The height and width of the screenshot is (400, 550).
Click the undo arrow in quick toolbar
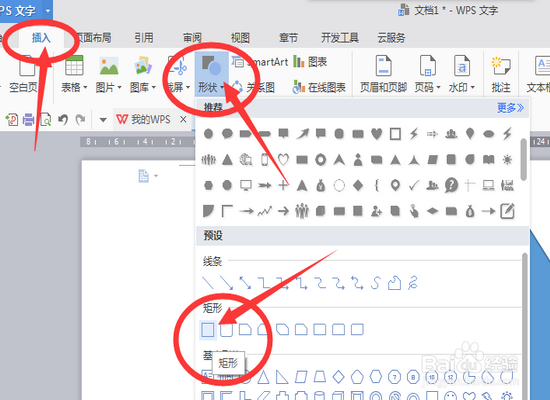tap(63, 120)
